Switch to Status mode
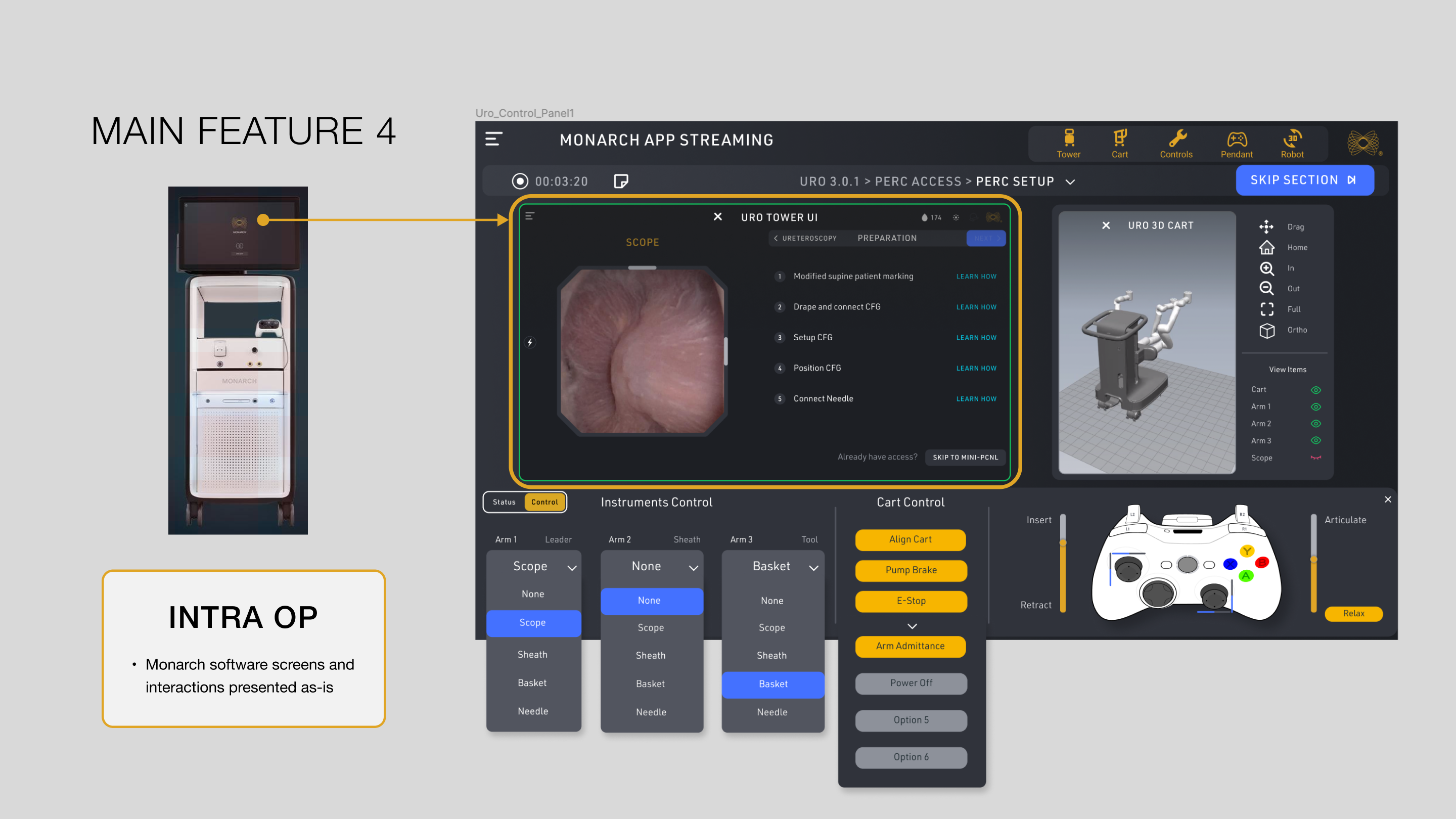Screen dimensions: 1456x819 pos(504,502)
